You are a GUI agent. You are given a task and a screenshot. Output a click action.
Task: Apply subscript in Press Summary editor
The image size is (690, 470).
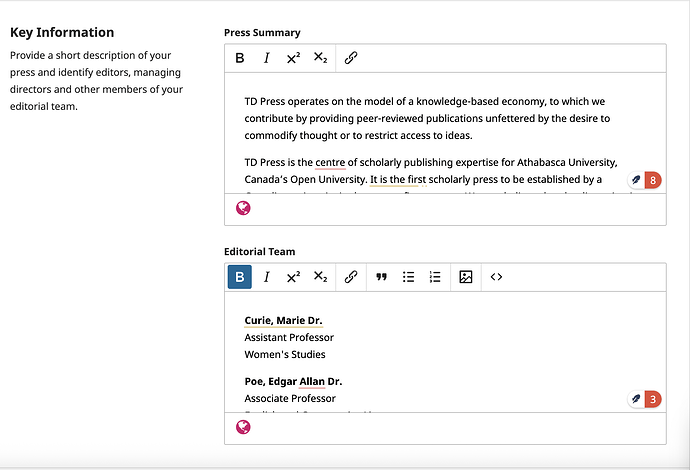coord(320,58)
